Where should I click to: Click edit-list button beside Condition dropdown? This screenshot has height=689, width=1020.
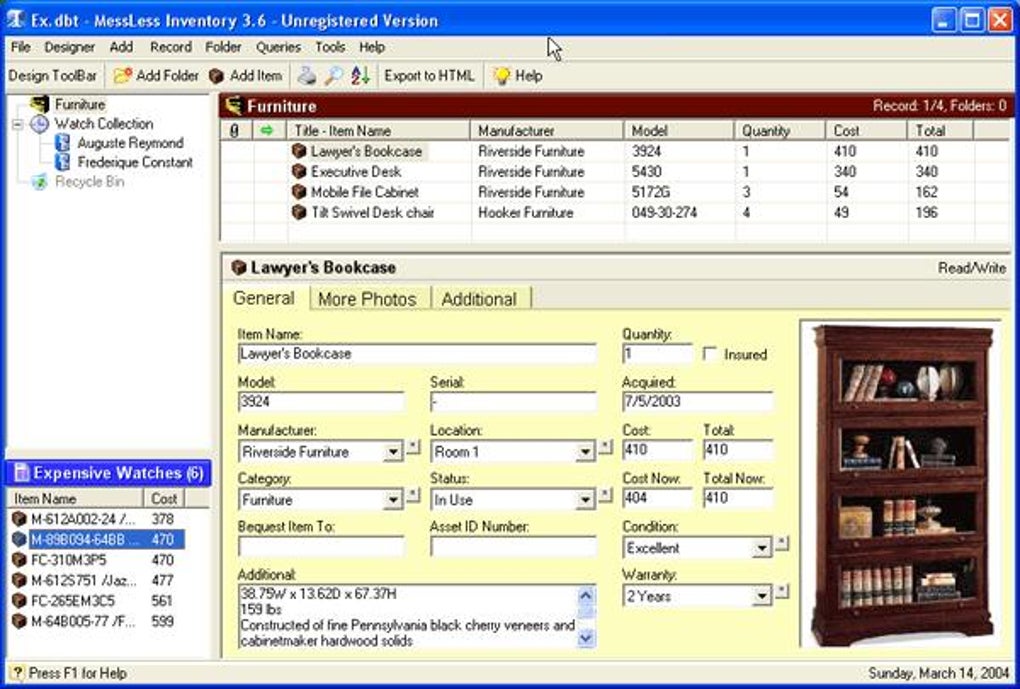click(782, 543)
